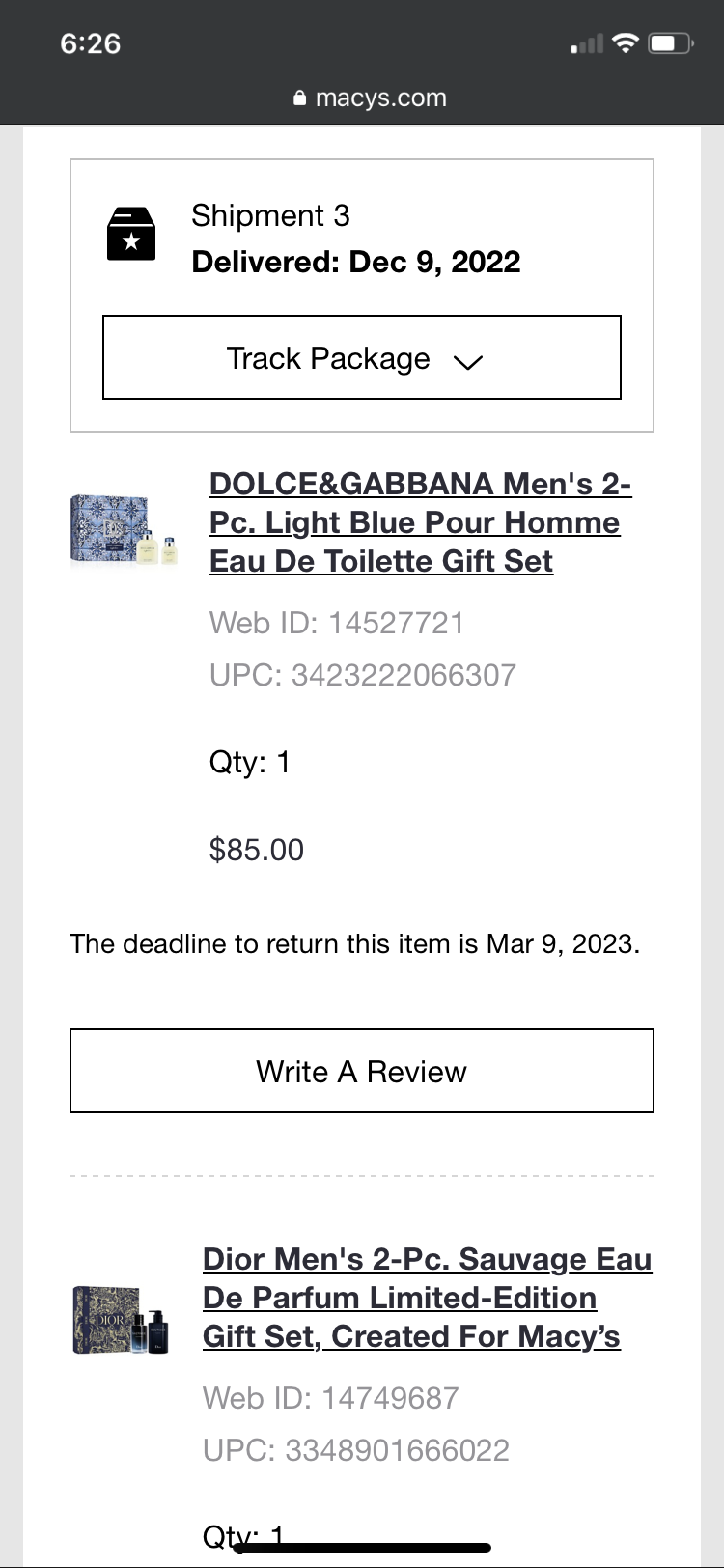Expand the Track Package dropdown

tap(361, 357)
